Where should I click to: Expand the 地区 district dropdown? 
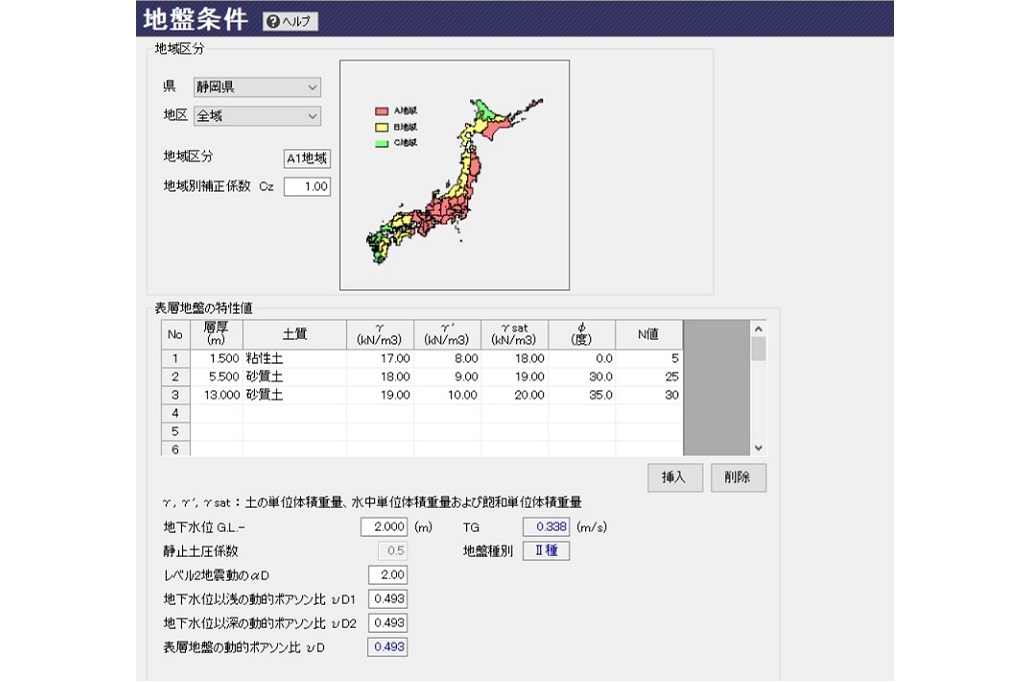click(x=257, y=116)
